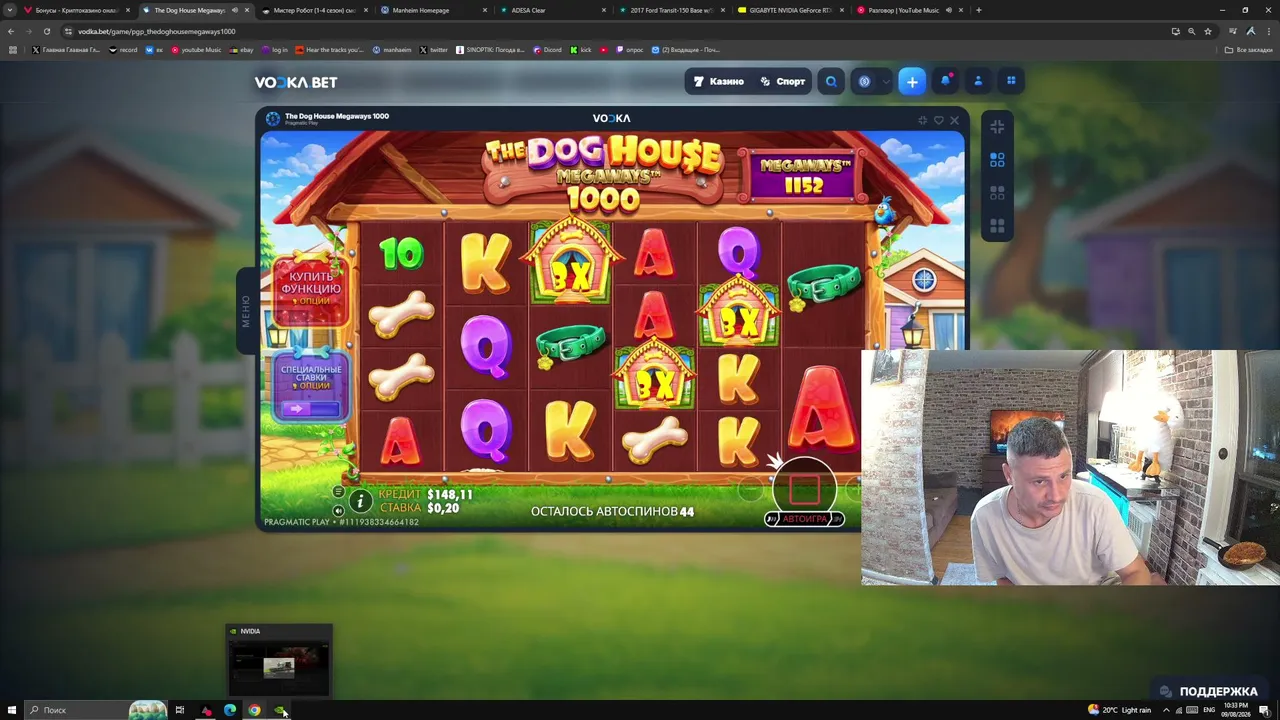Select the highlighted blue grid layout icon
Image resolution: width=1280 pixels, height=720 pixels.
point(997,160)
